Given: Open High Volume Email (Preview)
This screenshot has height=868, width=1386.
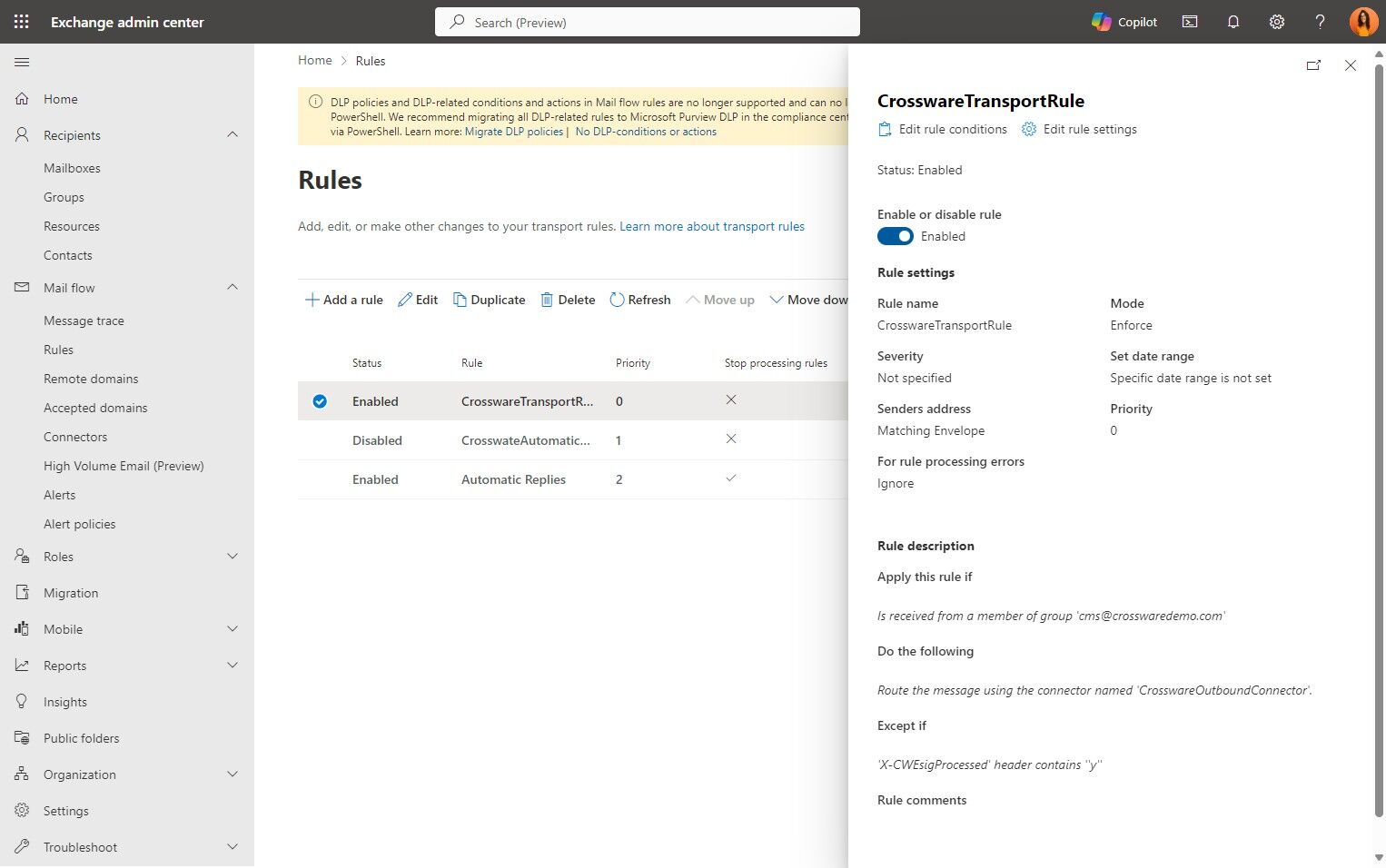Looking at the screenshot, I should coord(124,466).
